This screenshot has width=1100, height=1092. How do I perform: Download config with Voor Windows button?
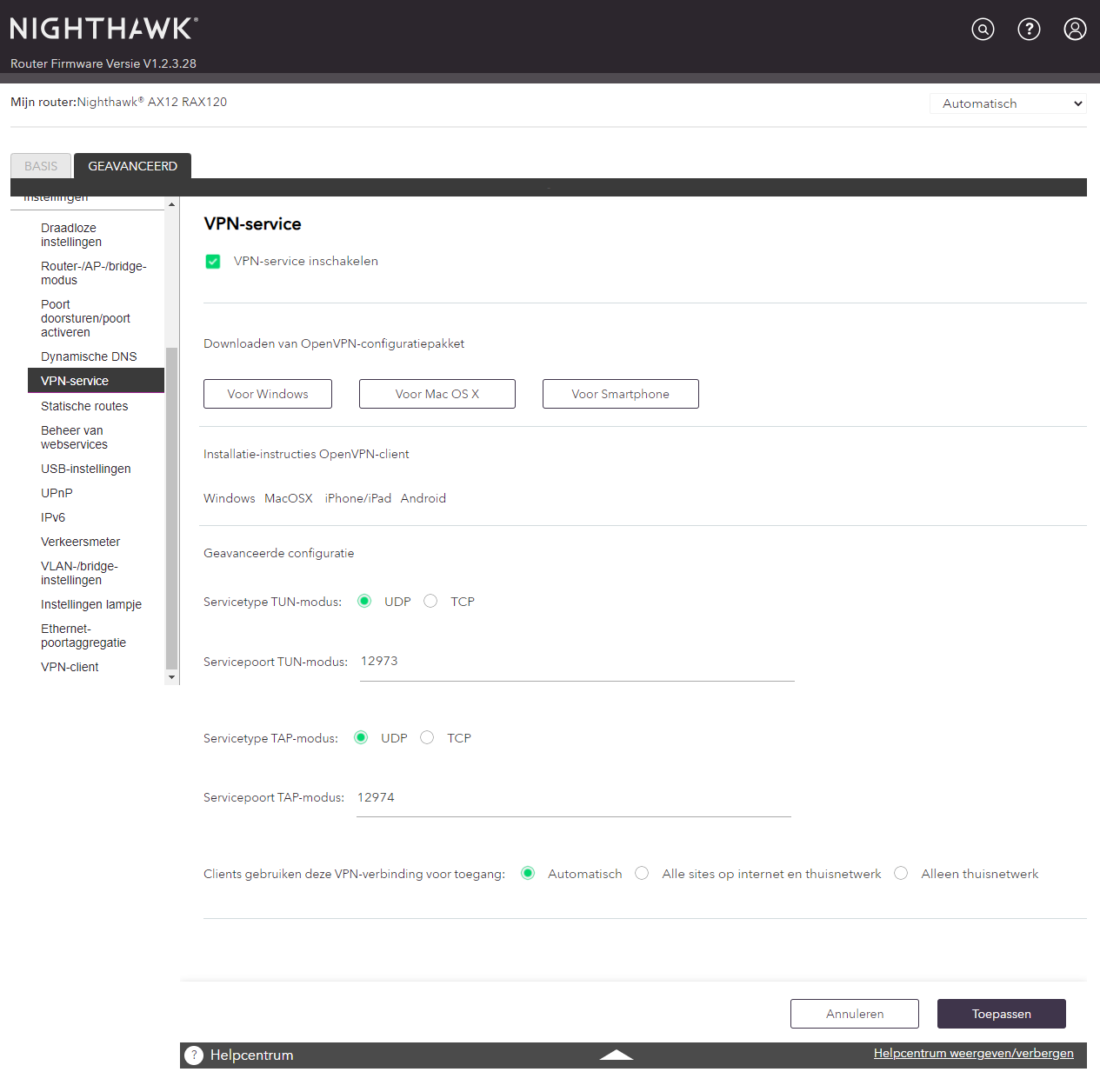(x=268, y=394)
